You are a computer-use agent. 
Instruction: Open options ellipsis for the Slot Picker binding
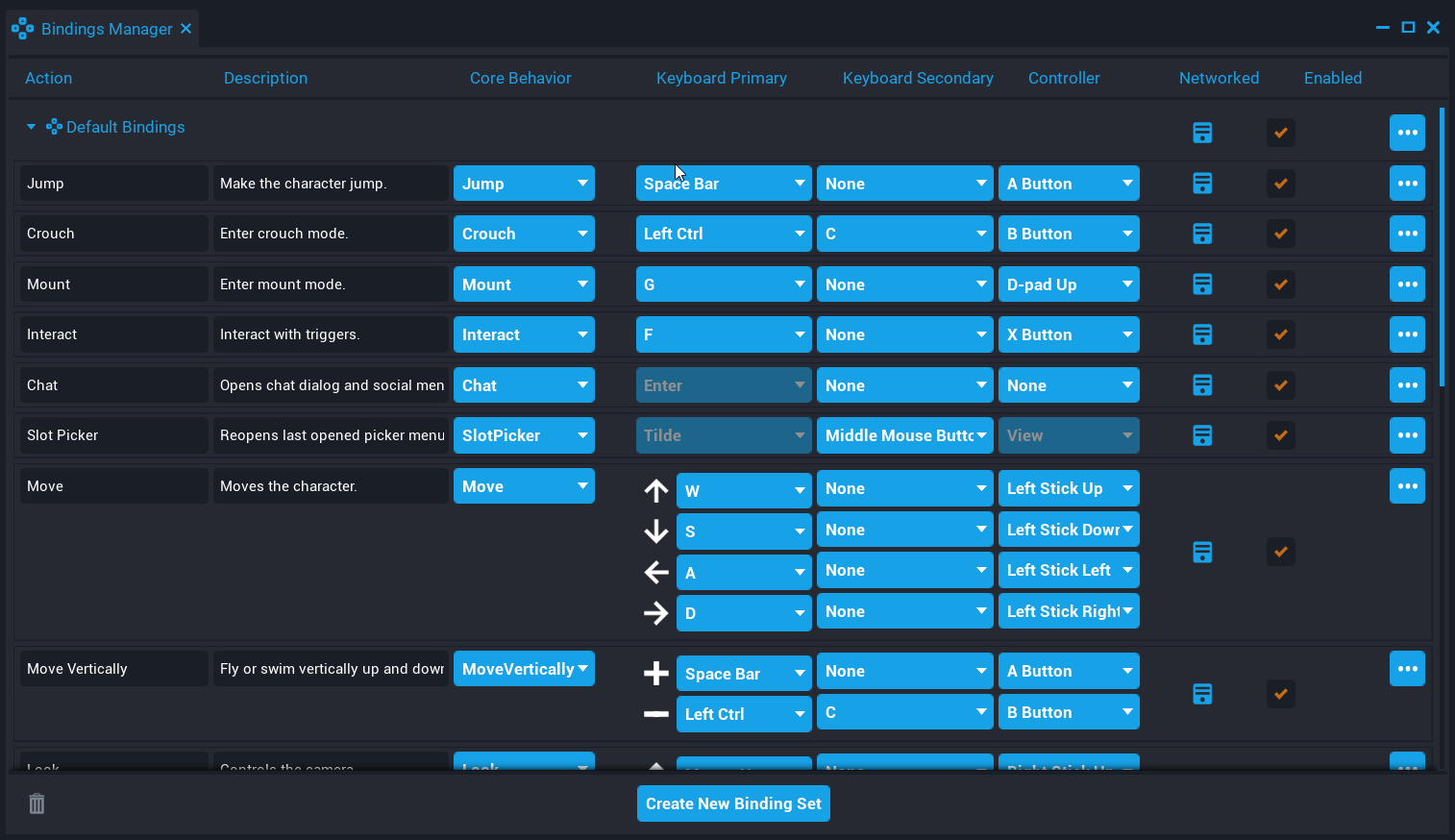(x=1407, y=435)
